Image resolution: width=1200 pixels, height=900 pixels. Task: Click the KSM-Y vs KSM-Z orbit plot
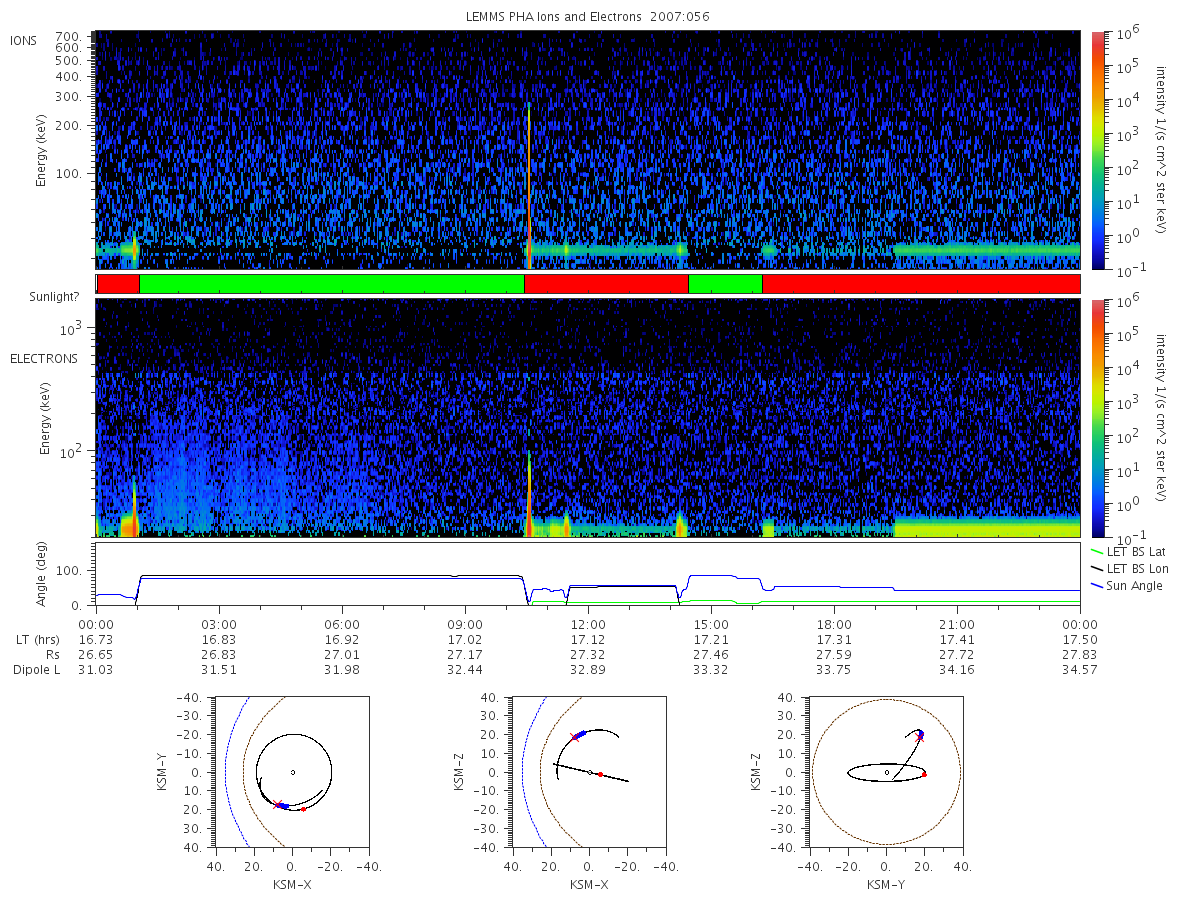click(x=886, y=772)
